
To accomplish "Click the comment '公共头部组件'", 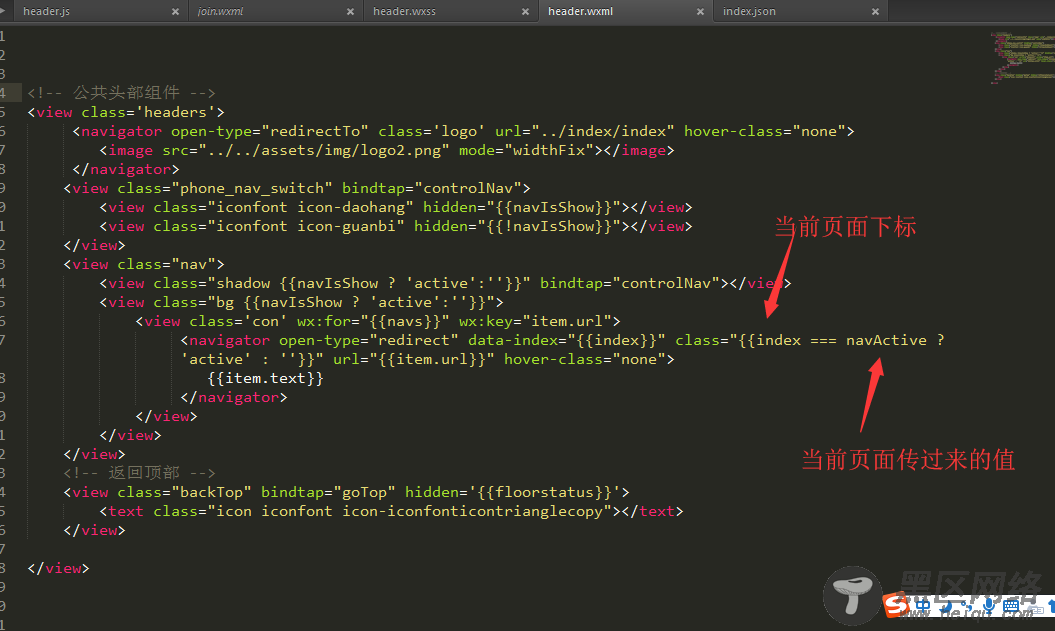I will tap(126, 93).
